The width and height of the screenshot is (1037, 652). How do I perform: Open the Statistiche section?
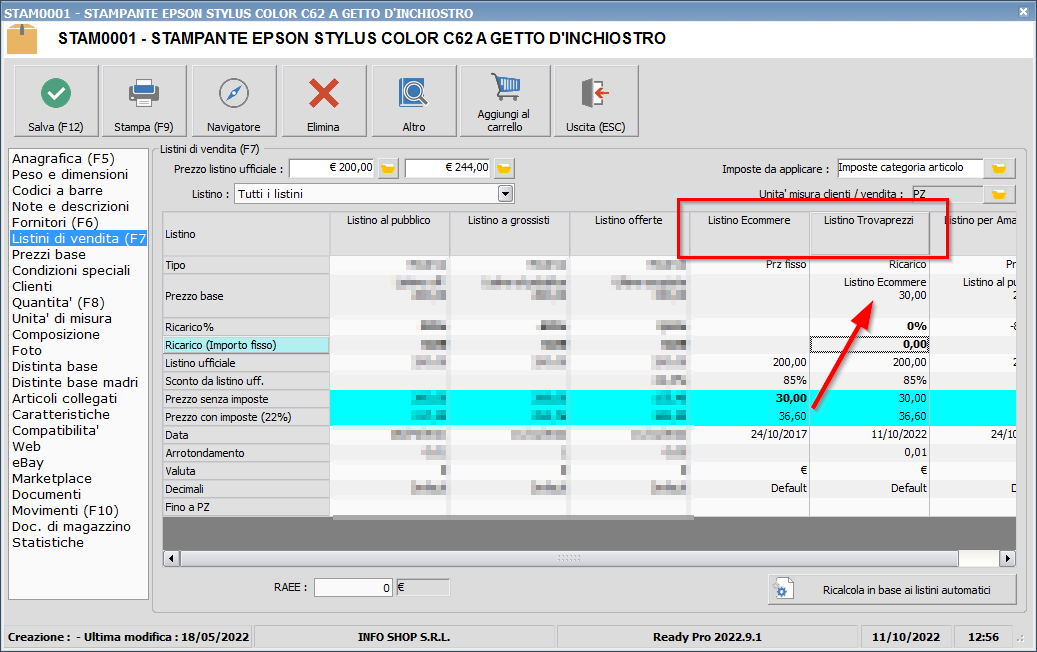pyautogui.click(x=48, y=543)
